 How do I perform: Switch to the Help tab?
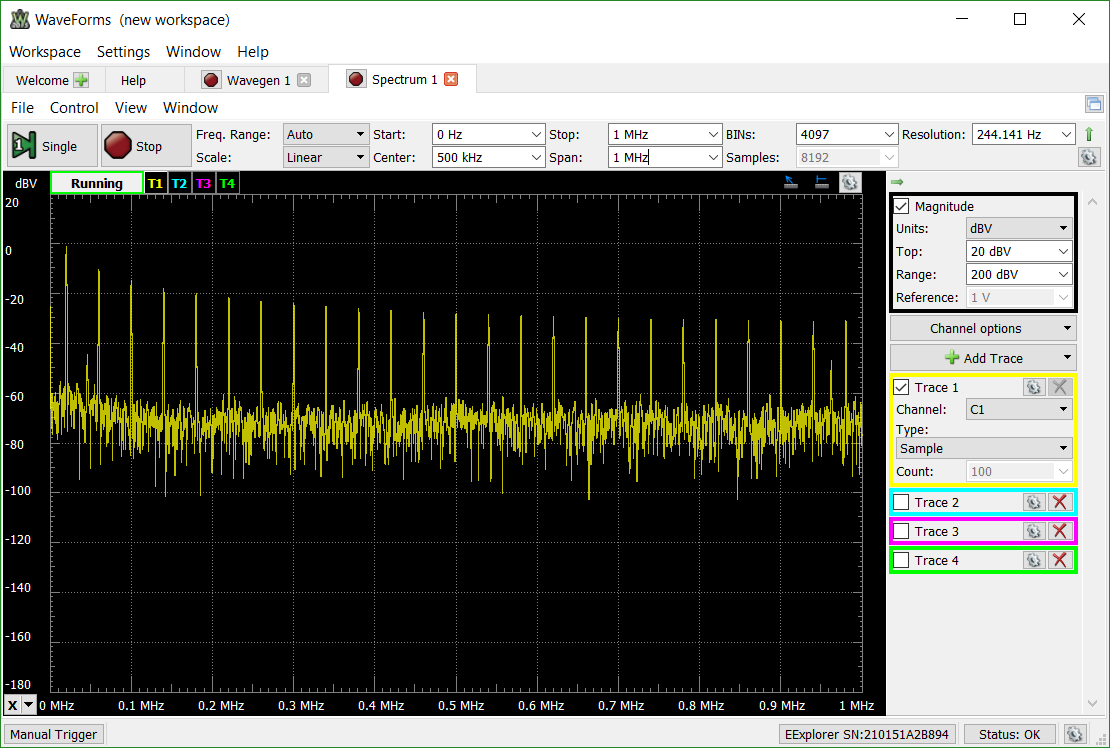[133, 80]
